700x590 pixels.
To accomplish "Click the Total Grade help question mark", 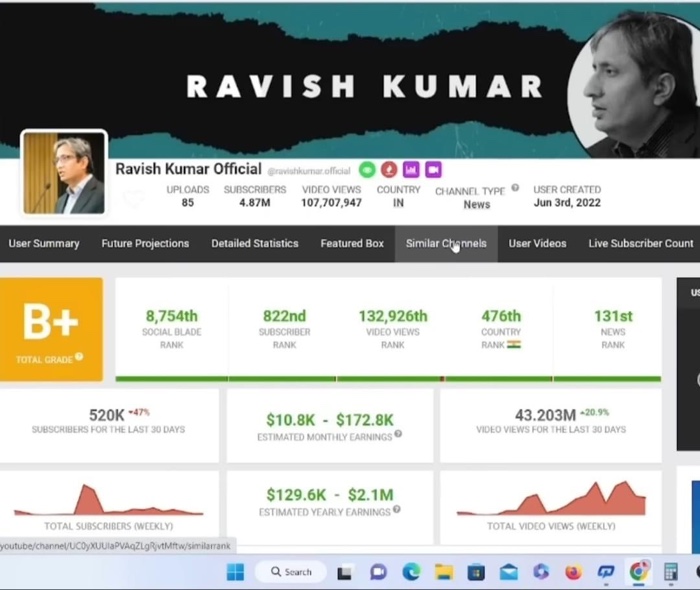I will tap(79, 357).
